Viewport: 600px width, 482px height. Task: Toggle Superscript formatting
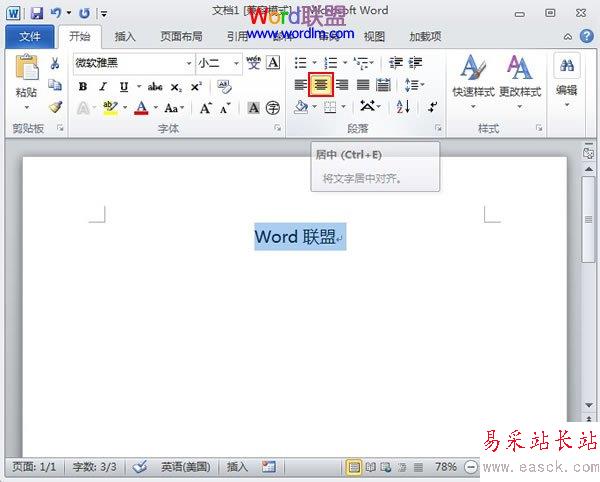[x=196, y=87]
